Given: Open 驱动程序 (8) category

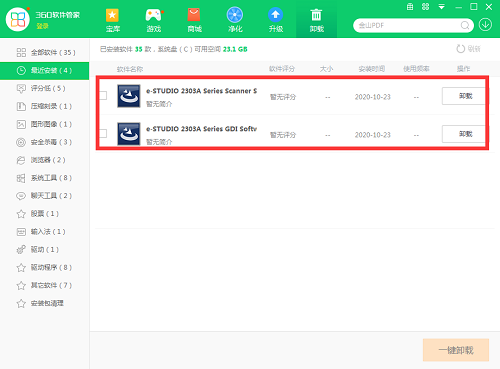Looking at the screenshot, I should click(45, 267).
